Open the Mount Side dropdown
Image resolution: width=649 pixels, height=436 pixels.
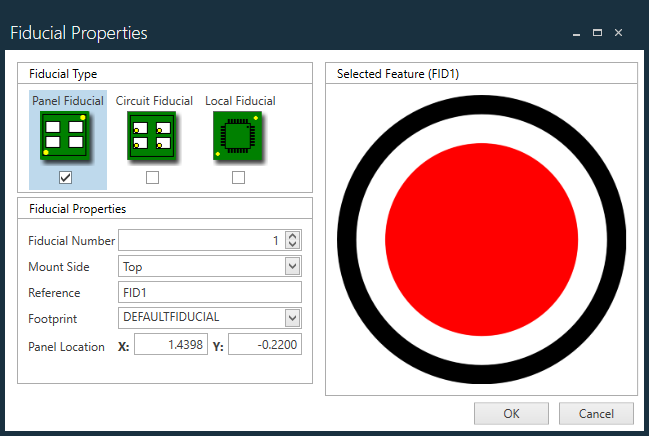click(292, 267)
